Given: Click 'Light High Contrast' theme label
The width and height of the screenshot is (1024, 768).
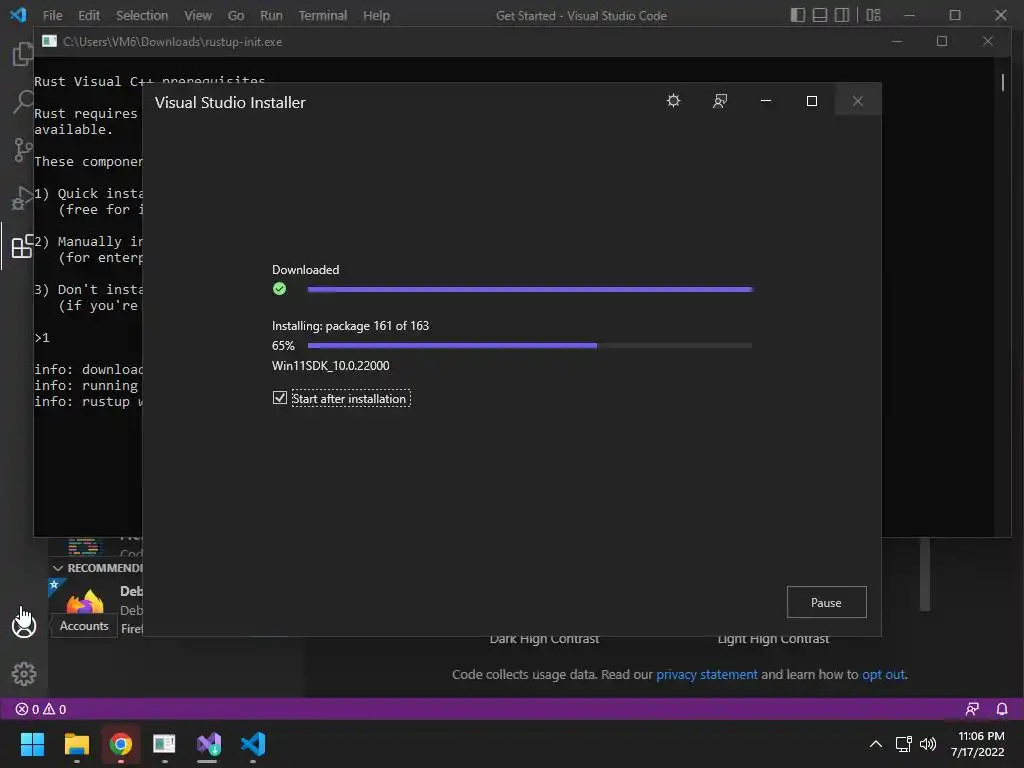Looking at the screenshot, I should point(773,639).
